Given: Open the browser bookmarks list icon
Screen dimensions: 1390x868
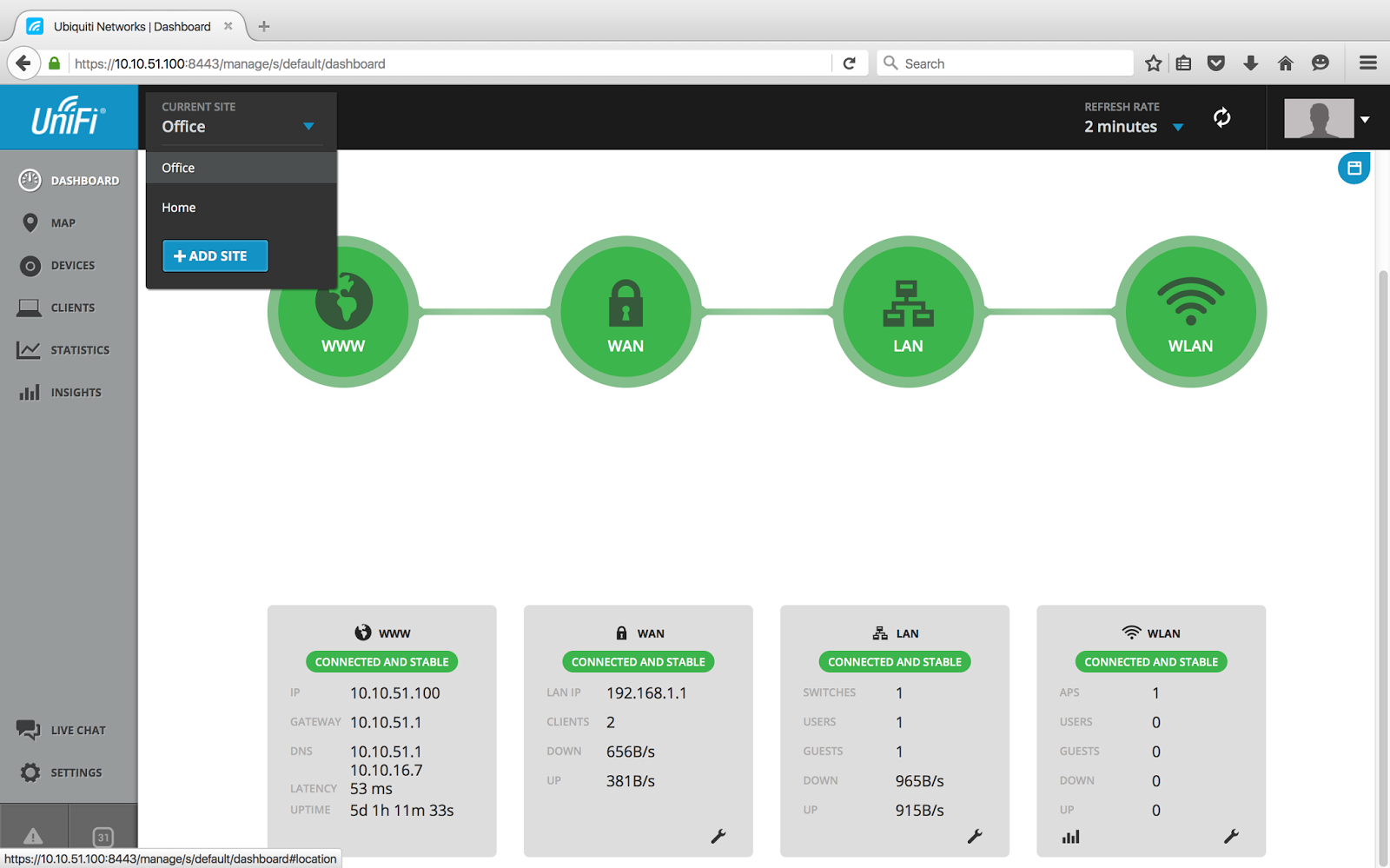Looking at the screenshot, I should (x=1183, y=63).
